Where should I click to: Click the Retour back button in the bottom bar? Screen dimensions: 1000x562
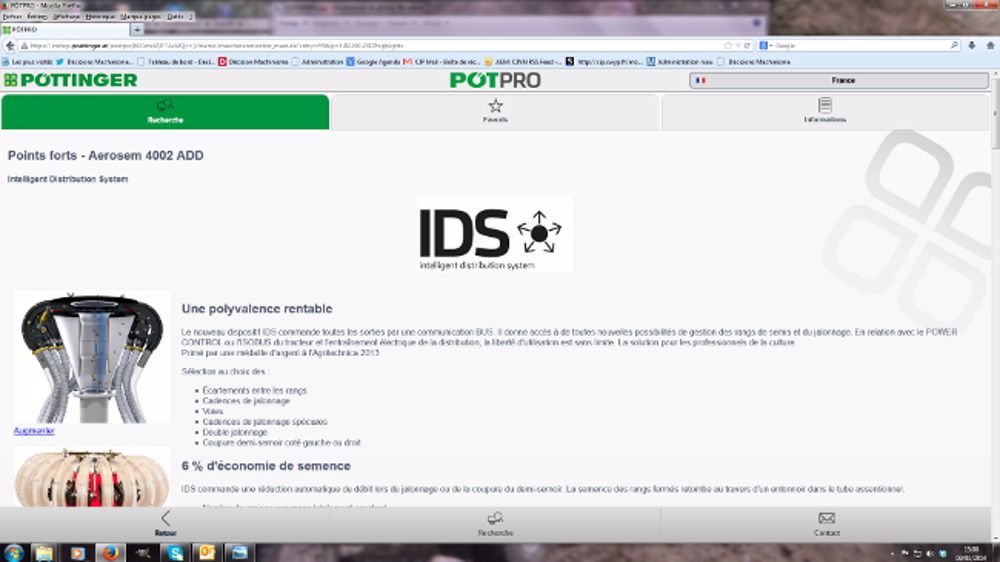[165, 523]
